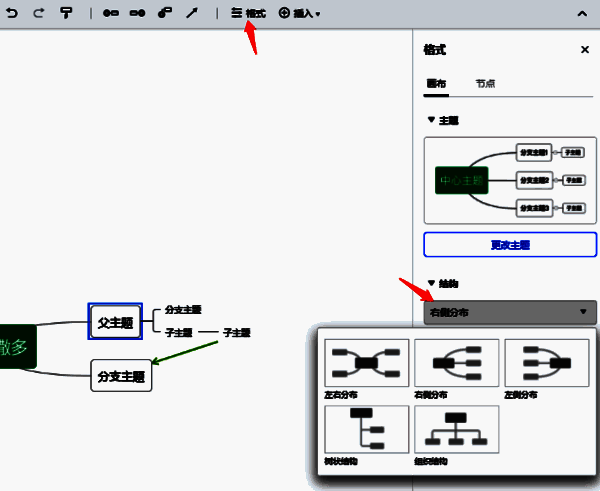
Task: Click the second node-insert icon in toolbar
Action: tap(137, 13)
